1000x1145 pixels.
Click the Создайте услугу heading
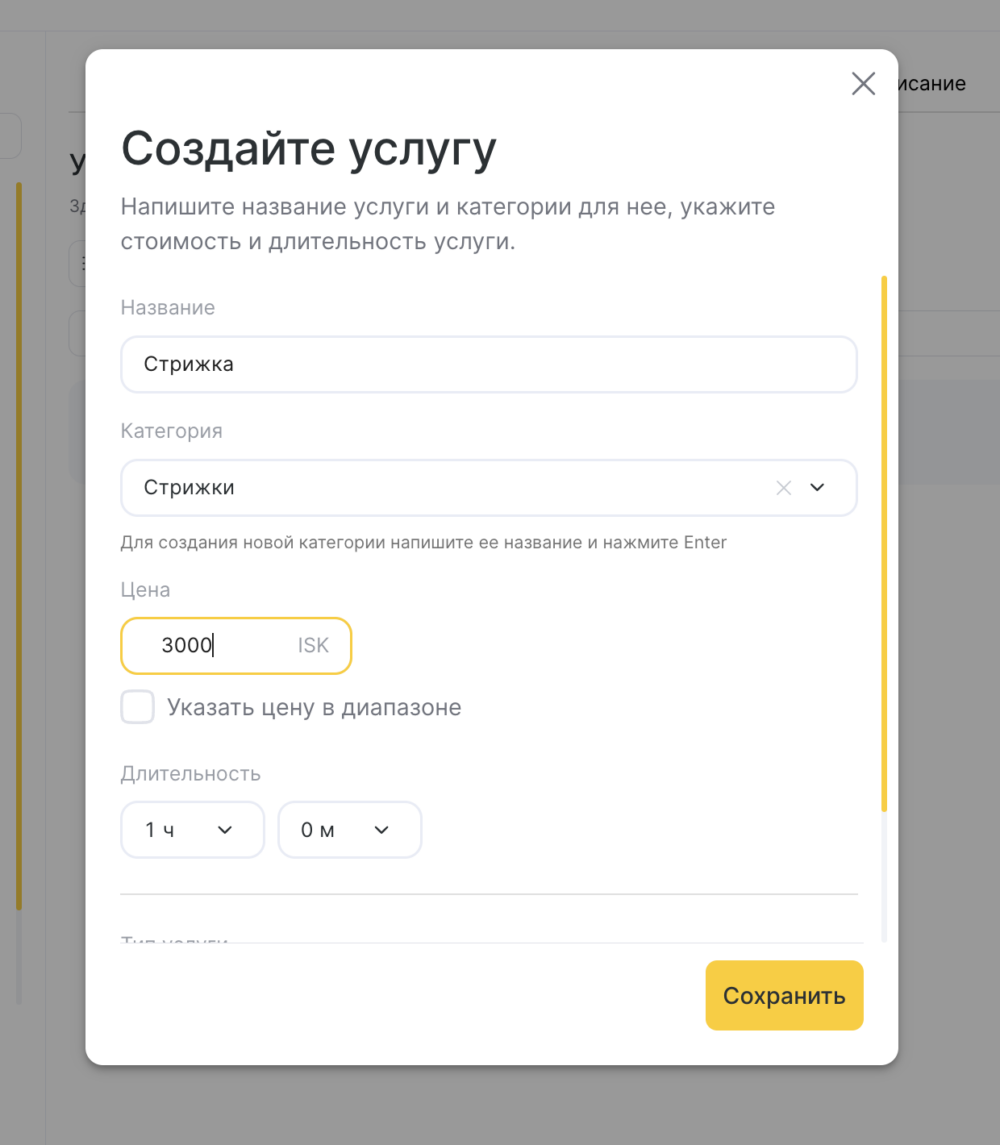coord(308,149)
